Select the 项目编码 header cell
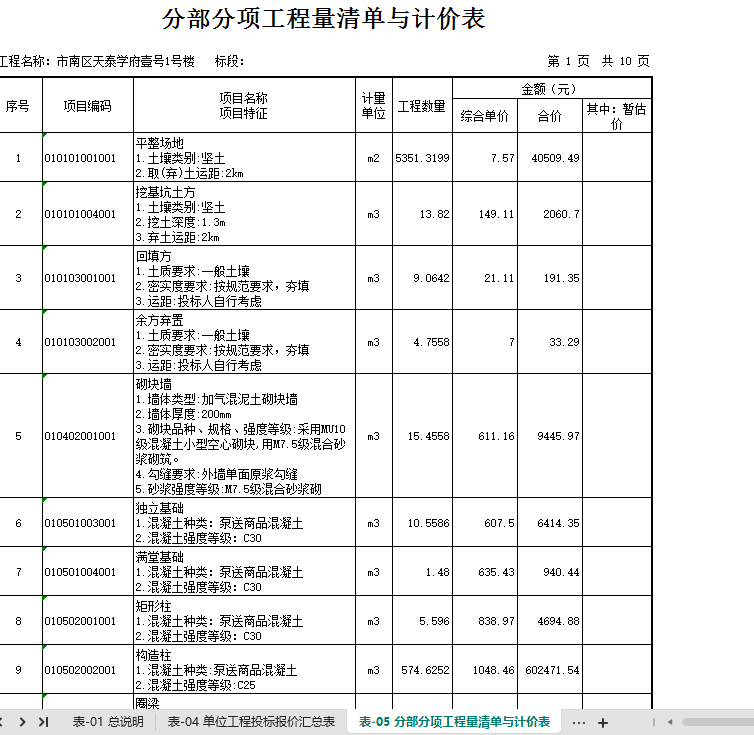Screen dimensions: 754x735 [x=88, y=105]
